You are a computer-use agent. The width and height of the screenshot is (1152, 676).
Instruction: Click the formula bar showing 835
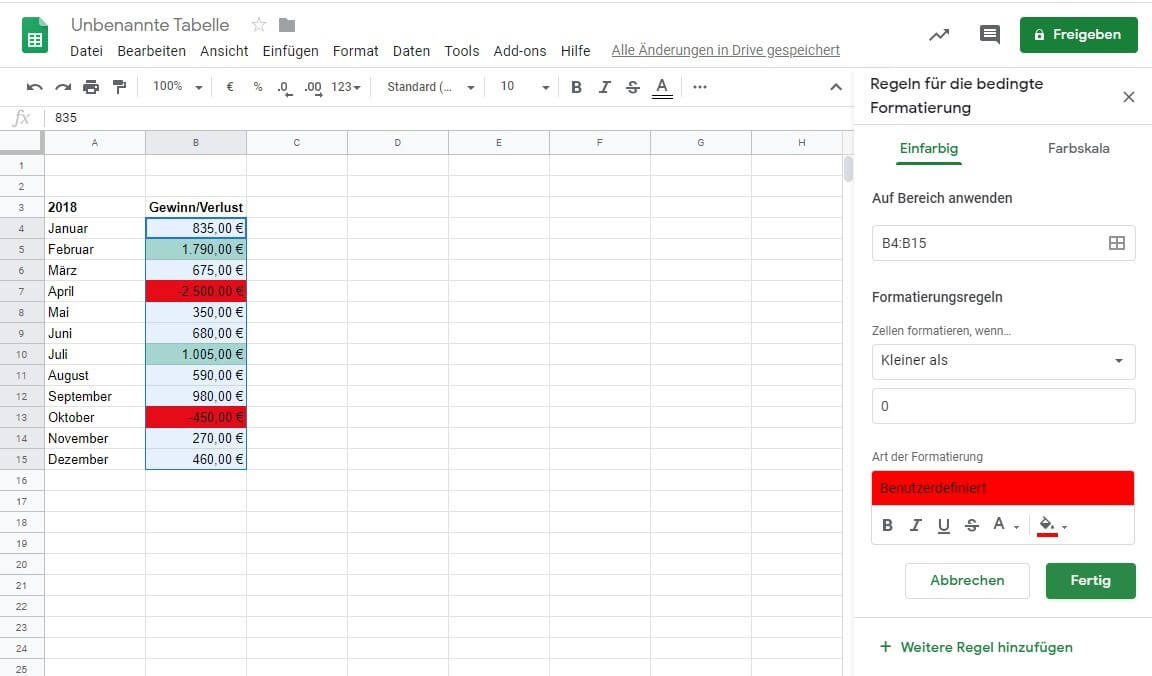click(x=448, y=118)
